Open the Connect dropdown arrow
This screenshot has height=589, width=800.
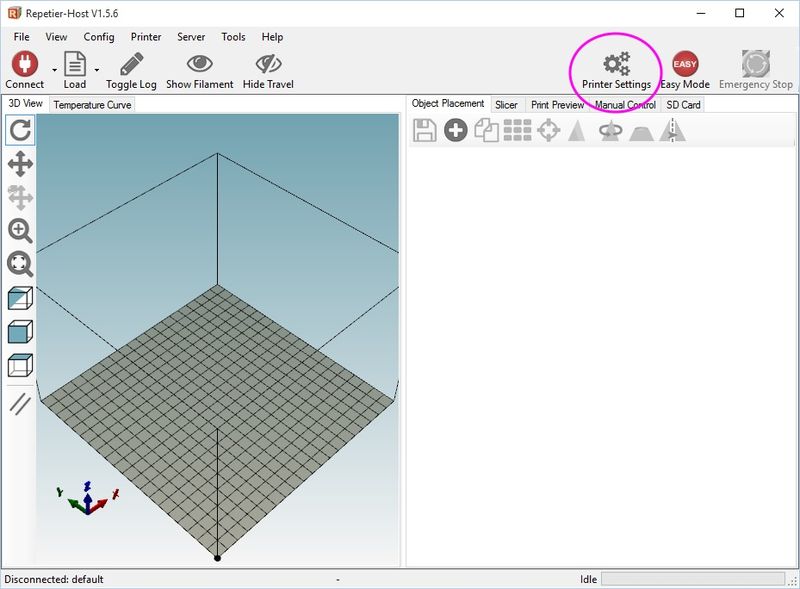tap(54, 70)
